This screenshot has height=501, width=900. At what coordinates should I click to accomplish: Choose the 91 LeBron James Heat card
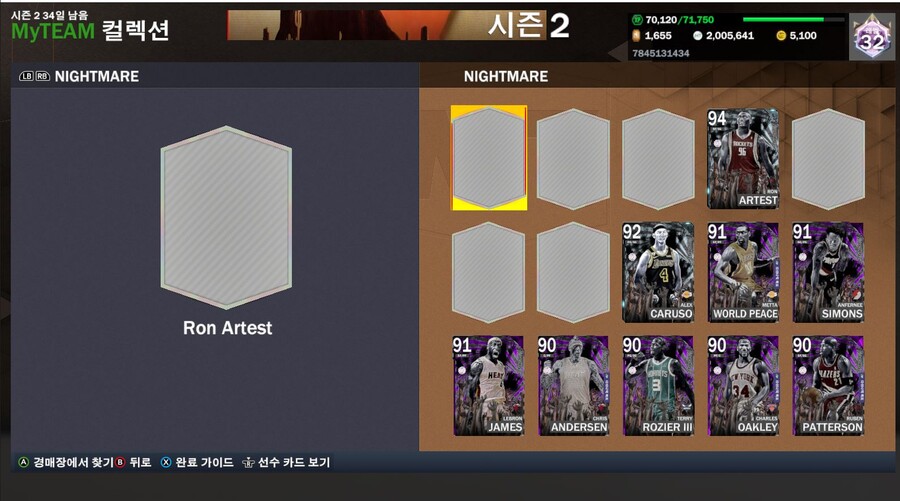click(x=488, y=386)
